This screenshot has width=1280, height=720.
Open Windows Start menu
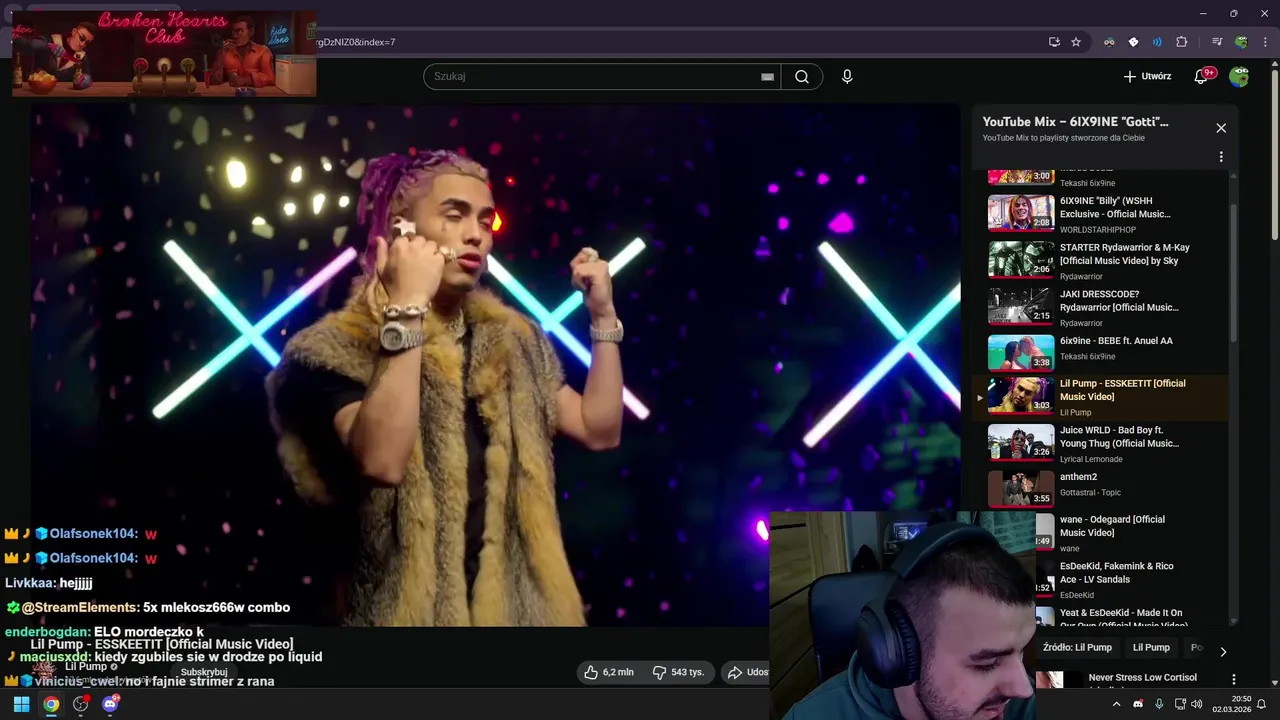pyautogui.click(x=21, y=704)
